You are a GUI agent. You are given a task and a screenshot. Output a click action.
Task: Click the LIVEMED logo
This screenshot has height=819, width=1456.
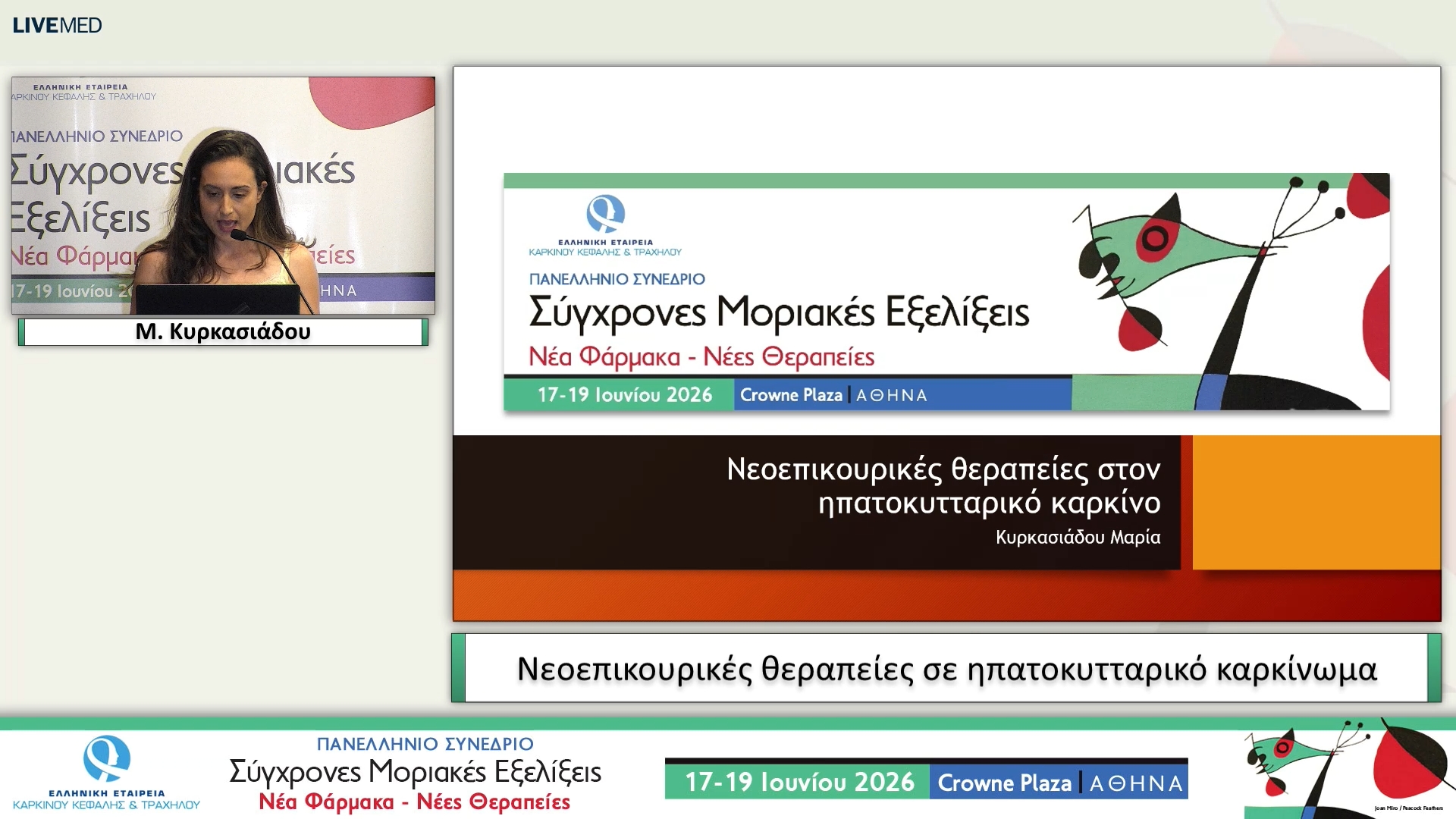tap(57, 25)
